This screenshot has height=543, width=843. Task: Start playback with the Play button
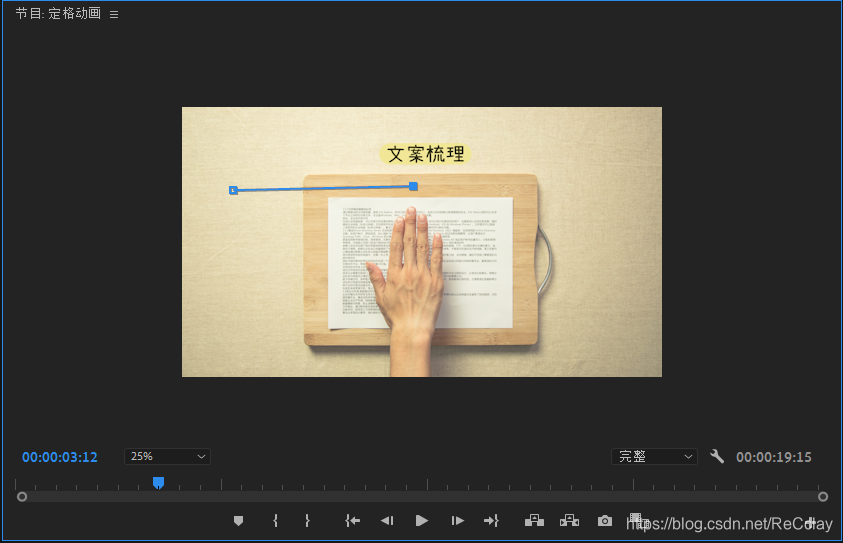(x=422, y=520)
